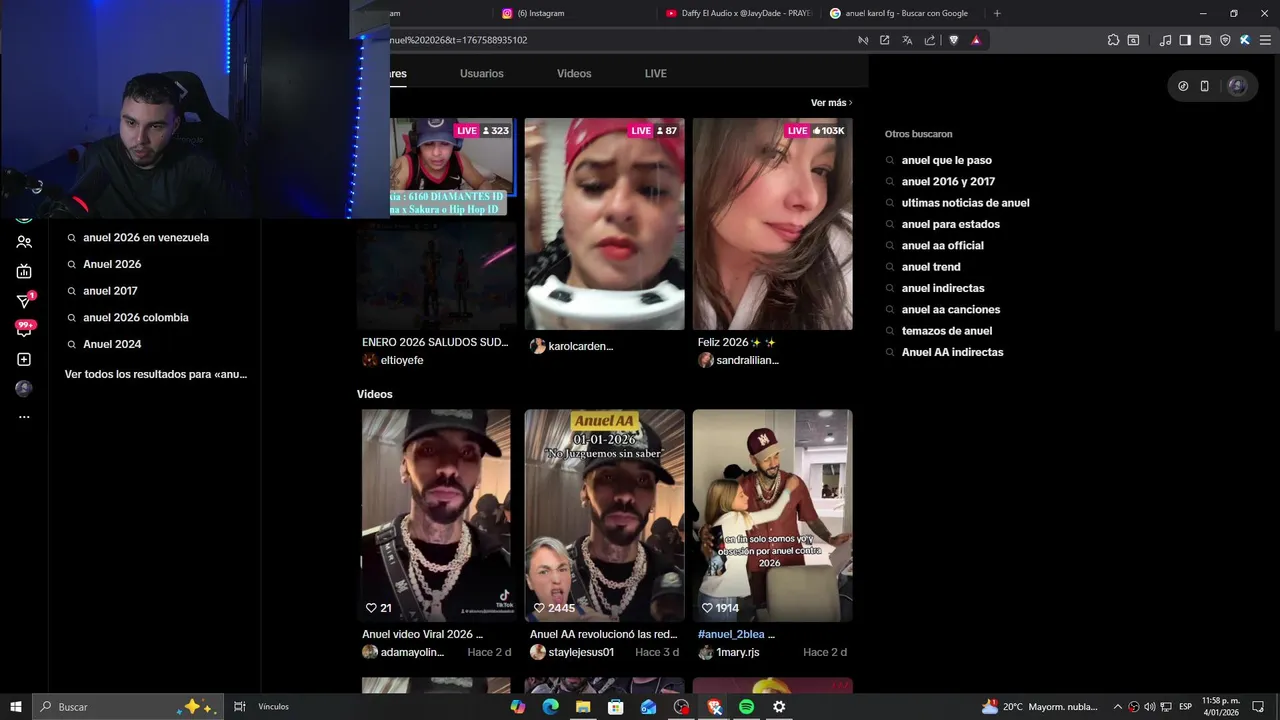Select suggestion Anuel 2024

112,344
